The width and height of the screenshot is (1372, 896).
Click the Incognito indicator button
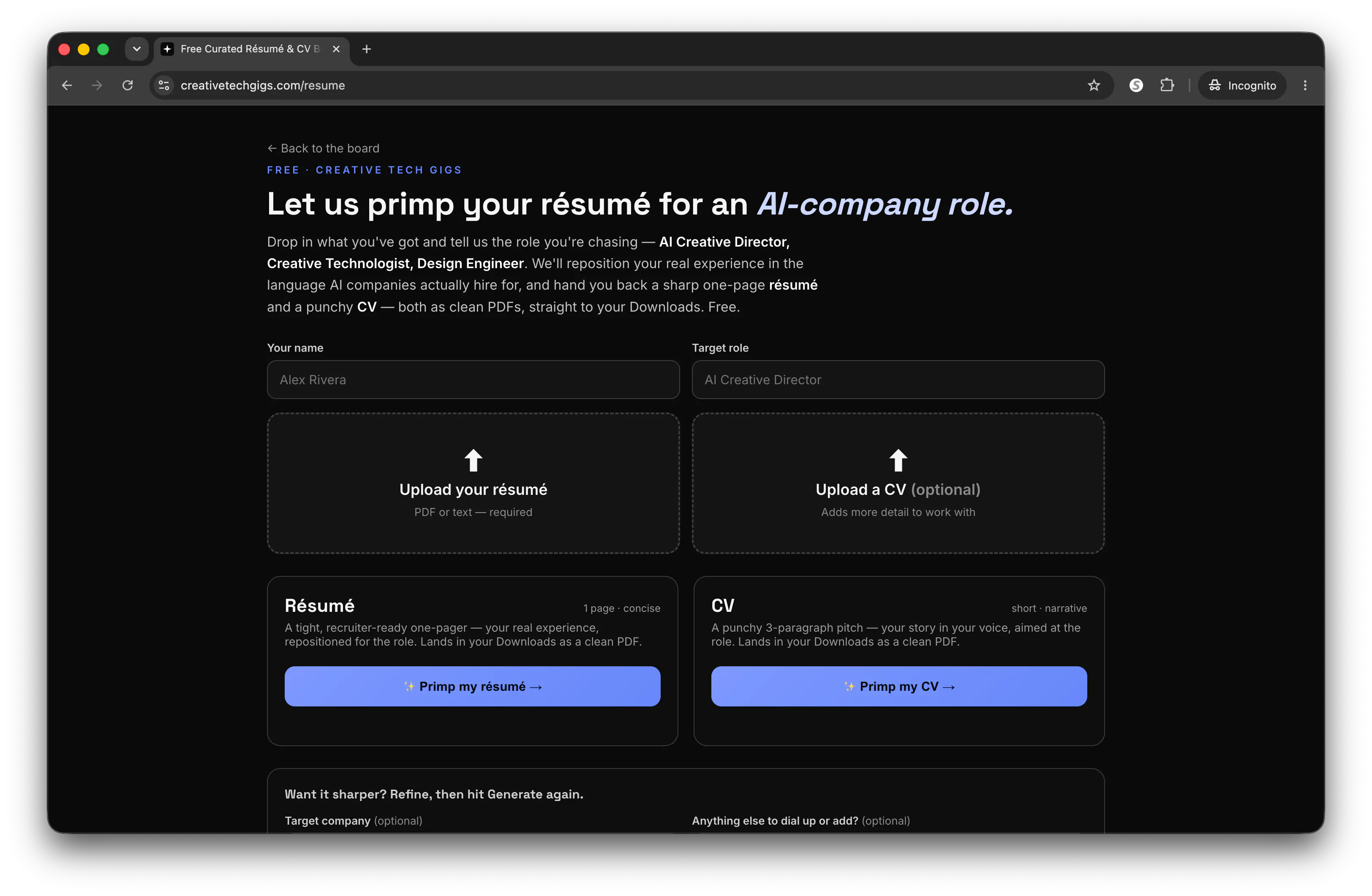pos(1242,85)
